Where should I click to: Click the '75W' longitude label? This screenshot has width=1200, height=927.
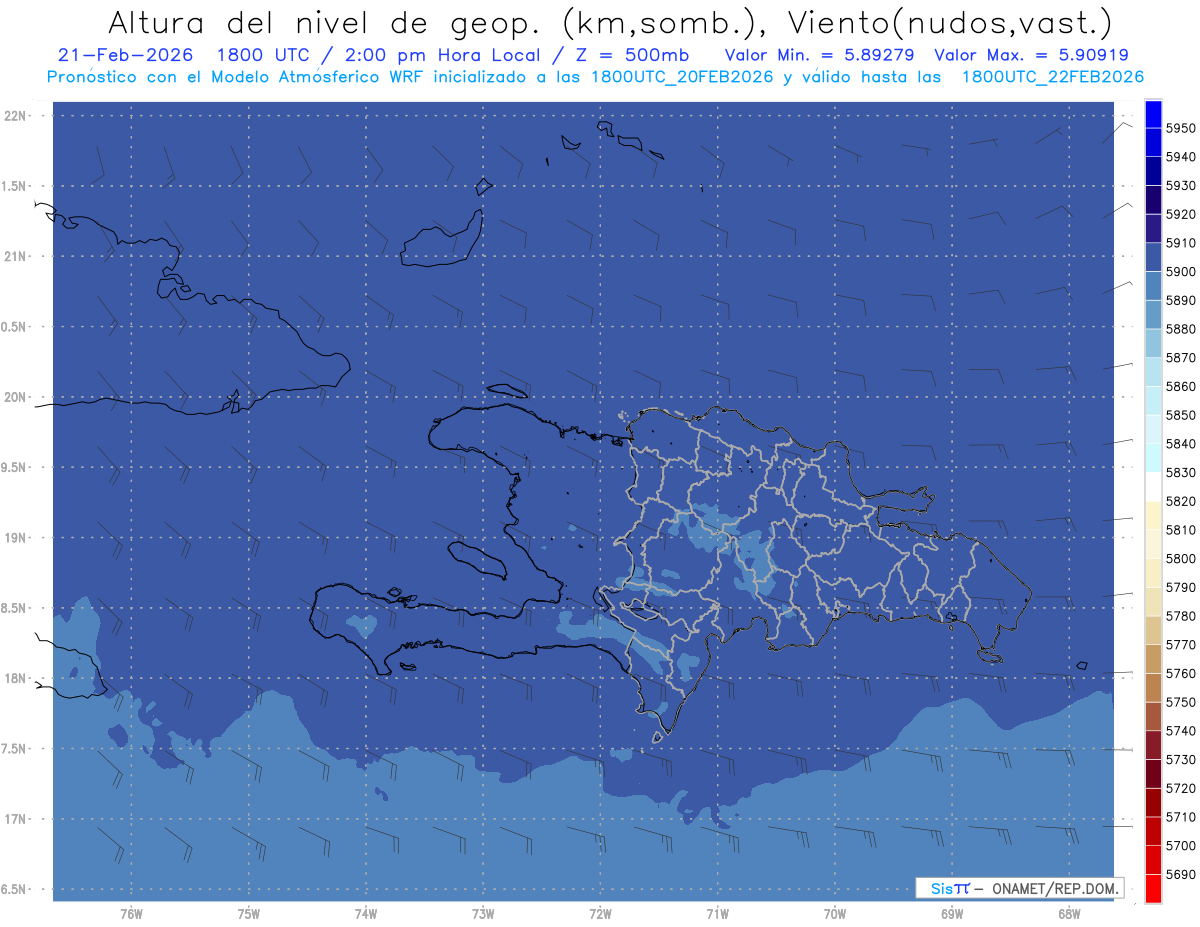249,914
